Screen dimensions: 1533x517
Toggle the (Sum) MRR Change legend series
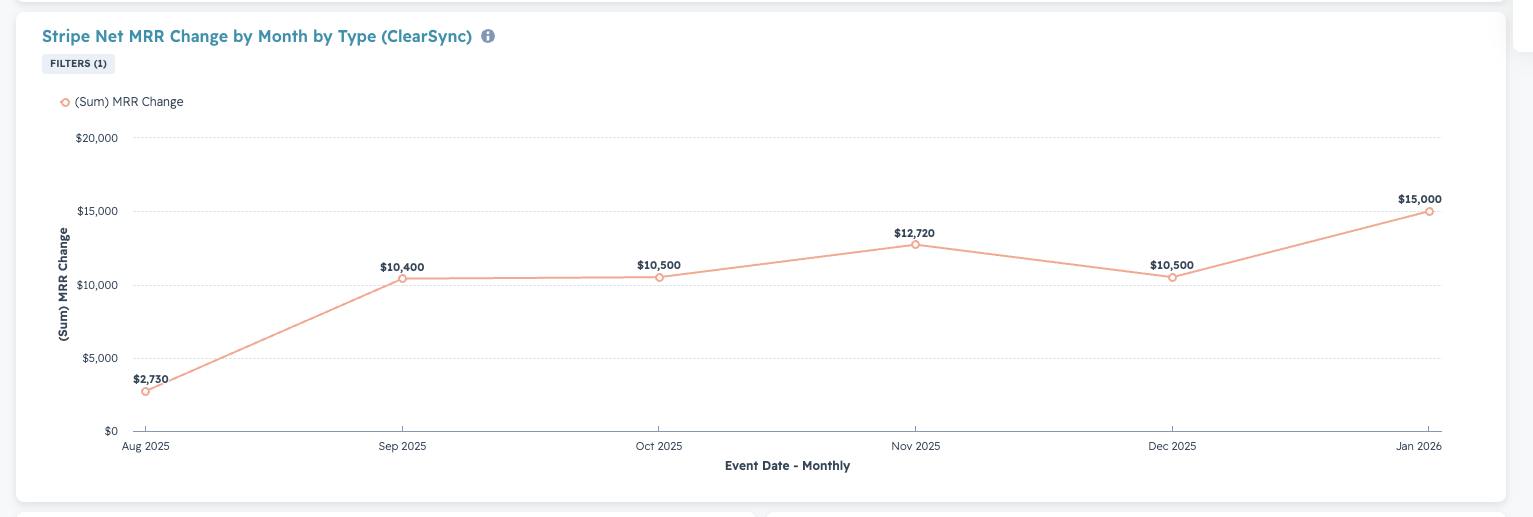(x=122, y=102)
